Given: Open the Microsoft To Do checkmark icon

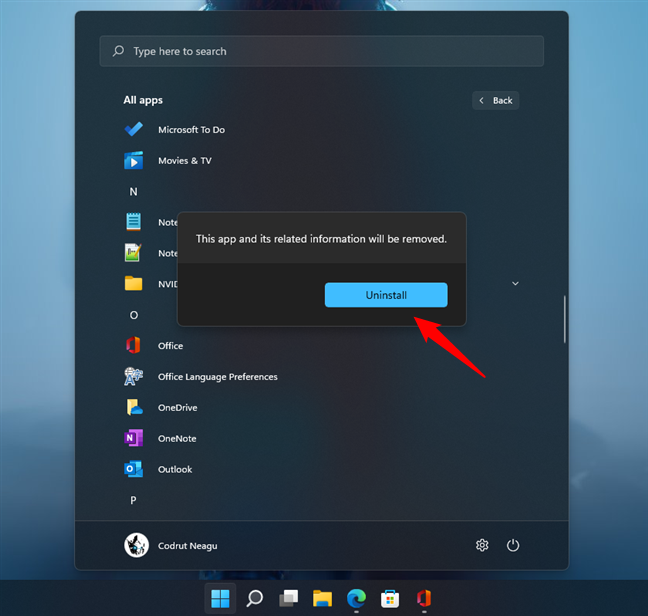Looking at the screenshot, I should [133, 129].
